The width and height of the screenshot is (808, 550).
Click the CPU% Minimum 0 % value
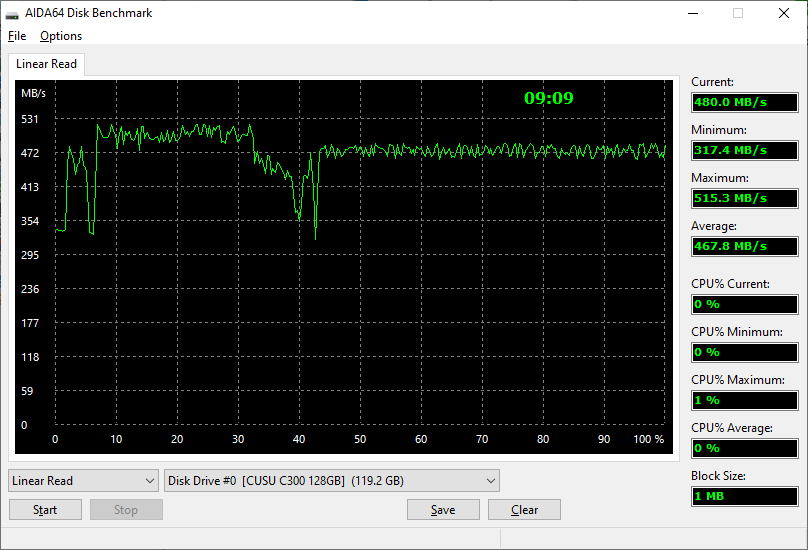(745, 352)
